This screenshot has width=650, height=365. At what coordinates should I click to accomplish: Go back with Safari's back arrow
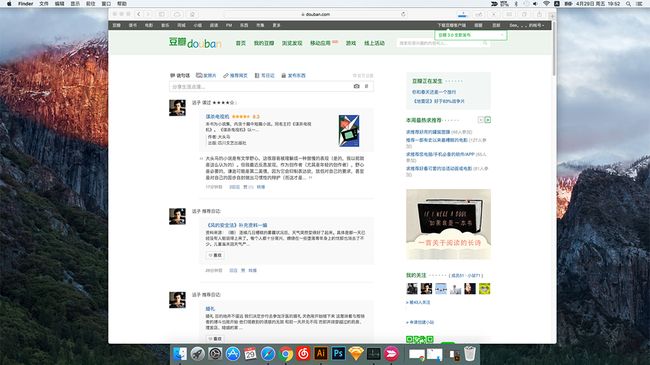[139, 14]
